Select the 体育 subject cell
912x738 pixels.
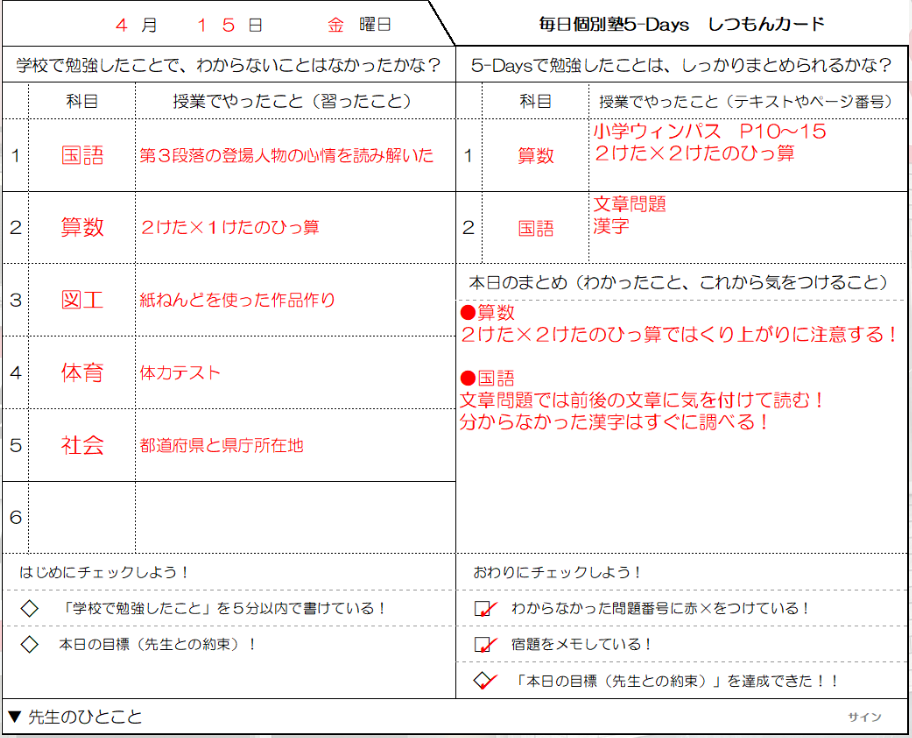pos(82,373)
